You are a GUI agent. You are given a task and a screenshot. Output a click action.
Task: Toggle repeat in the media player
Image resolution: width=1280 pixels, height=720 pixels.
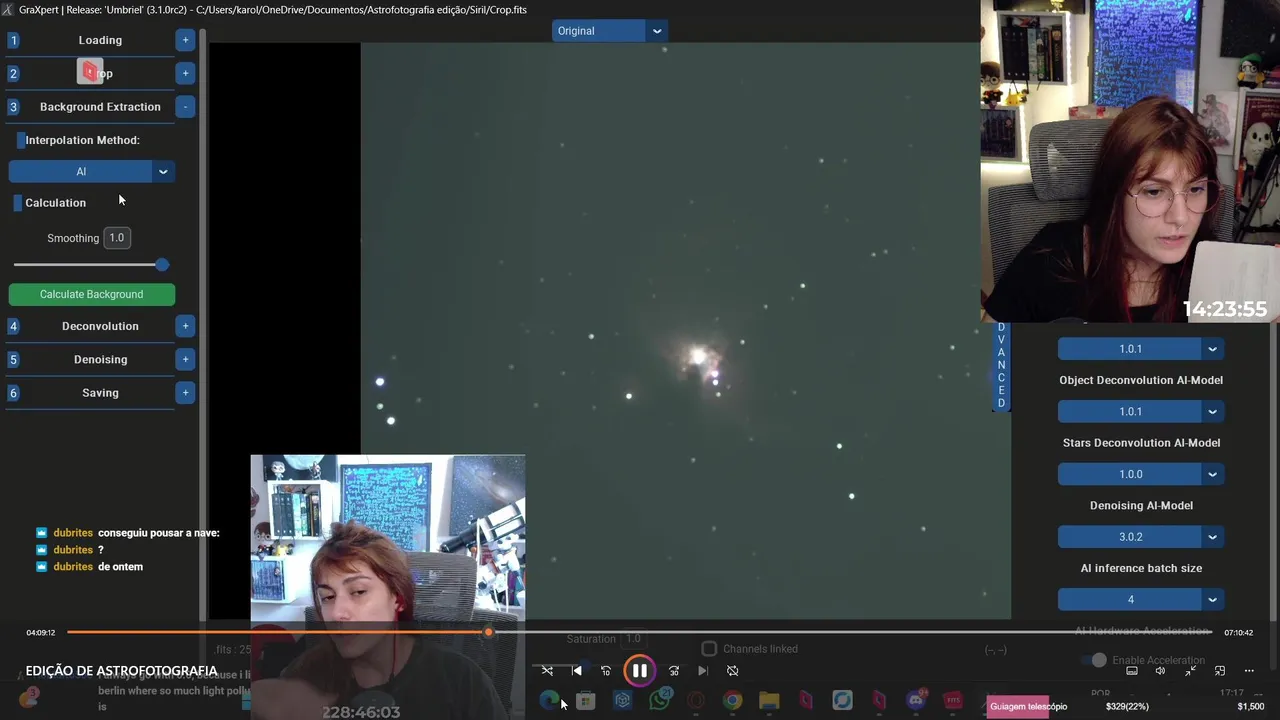[732, 671]
